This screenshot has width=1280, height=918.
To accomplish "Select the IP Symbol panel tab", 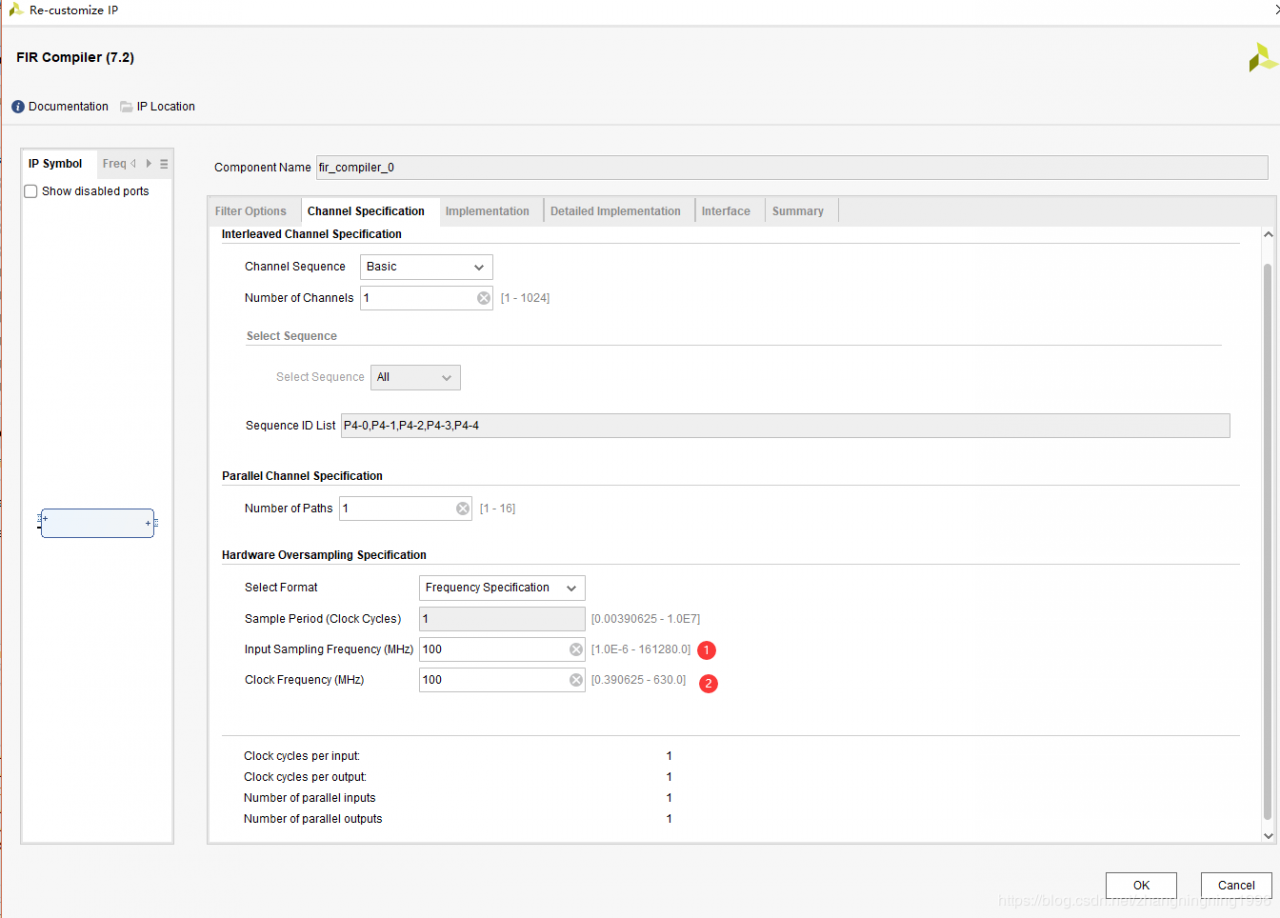I will (56, 164).
